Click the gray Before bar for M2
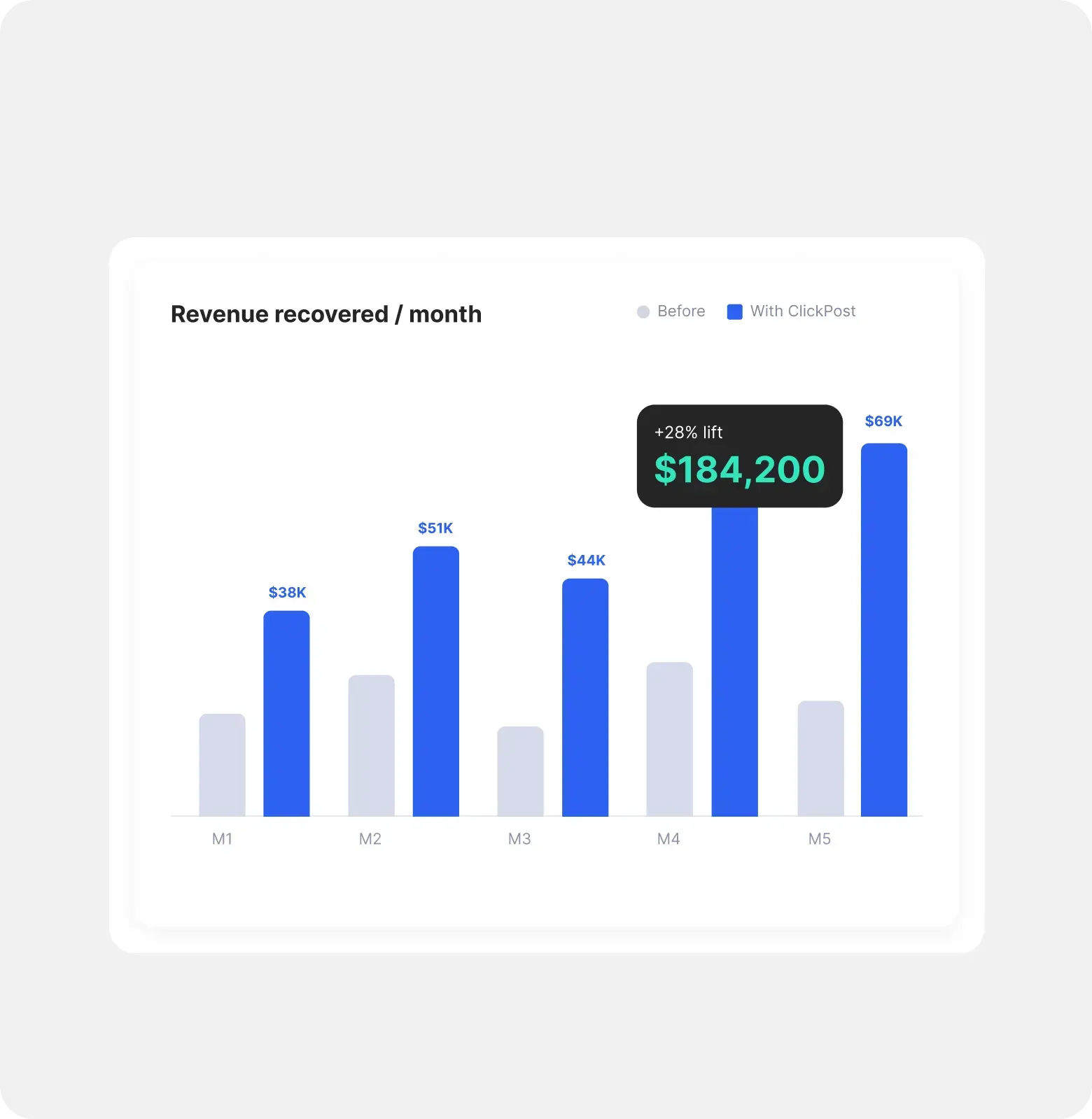The image size is (1092, 1119). click(372, 746)
